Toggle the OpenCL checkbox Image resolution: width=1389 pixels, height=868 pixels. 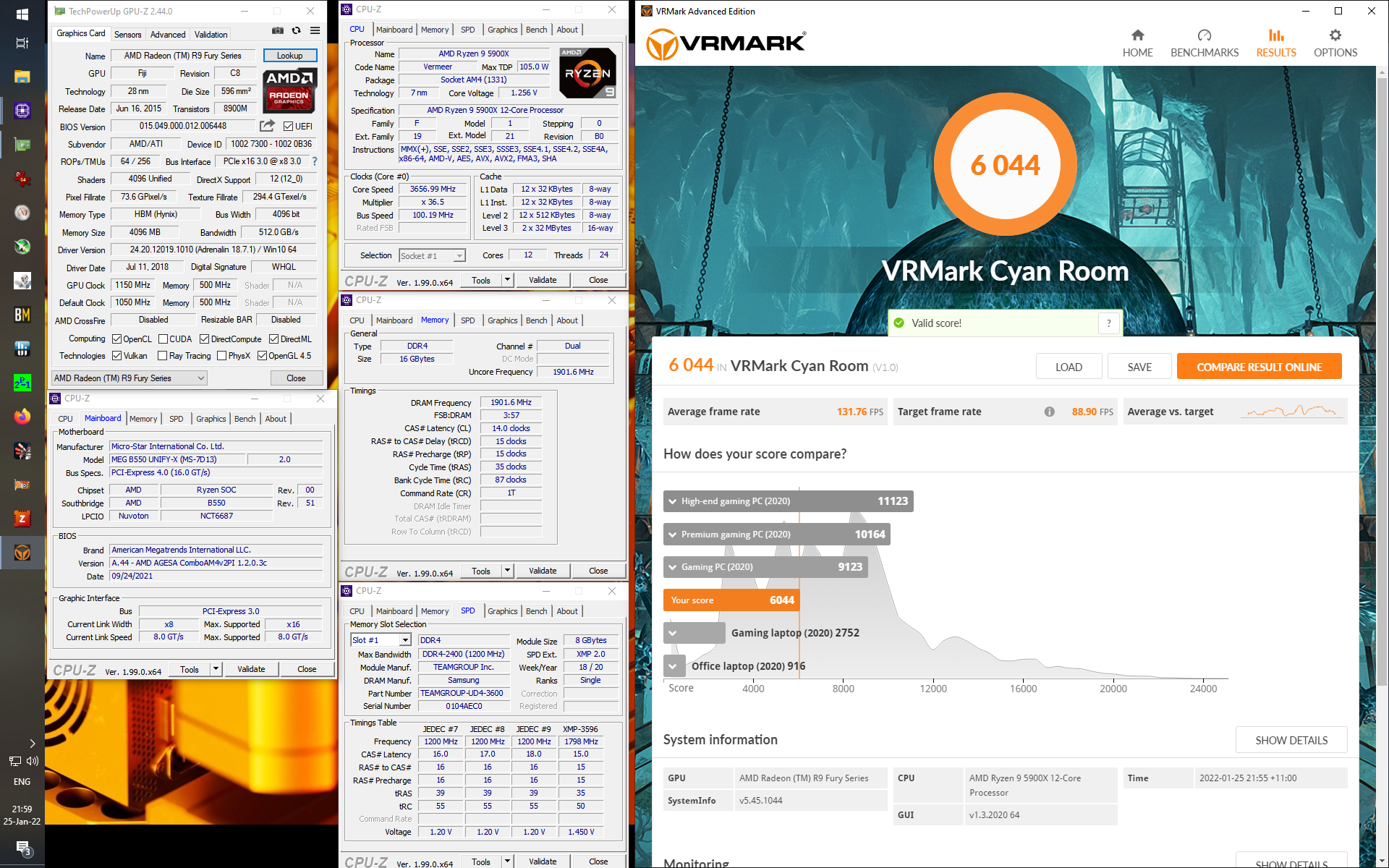pyautogui.click(x=116, y=339)
